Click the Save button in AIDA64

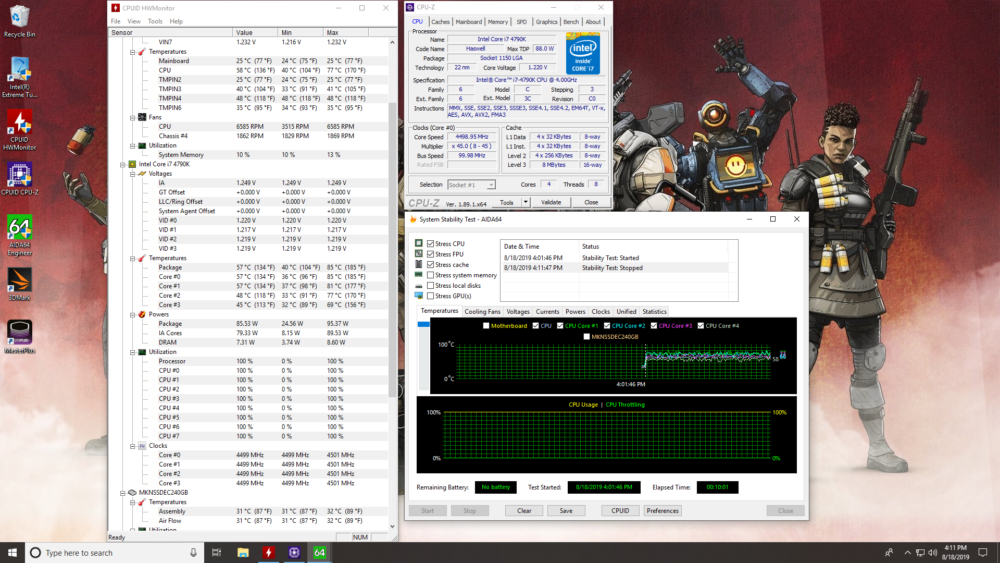coord(566,511)
